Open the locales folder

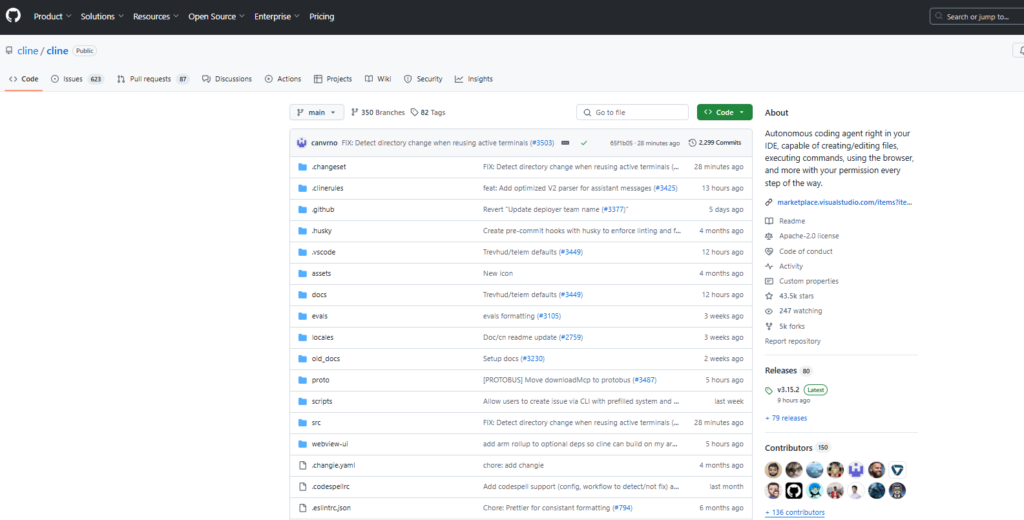tap(322, 338)
